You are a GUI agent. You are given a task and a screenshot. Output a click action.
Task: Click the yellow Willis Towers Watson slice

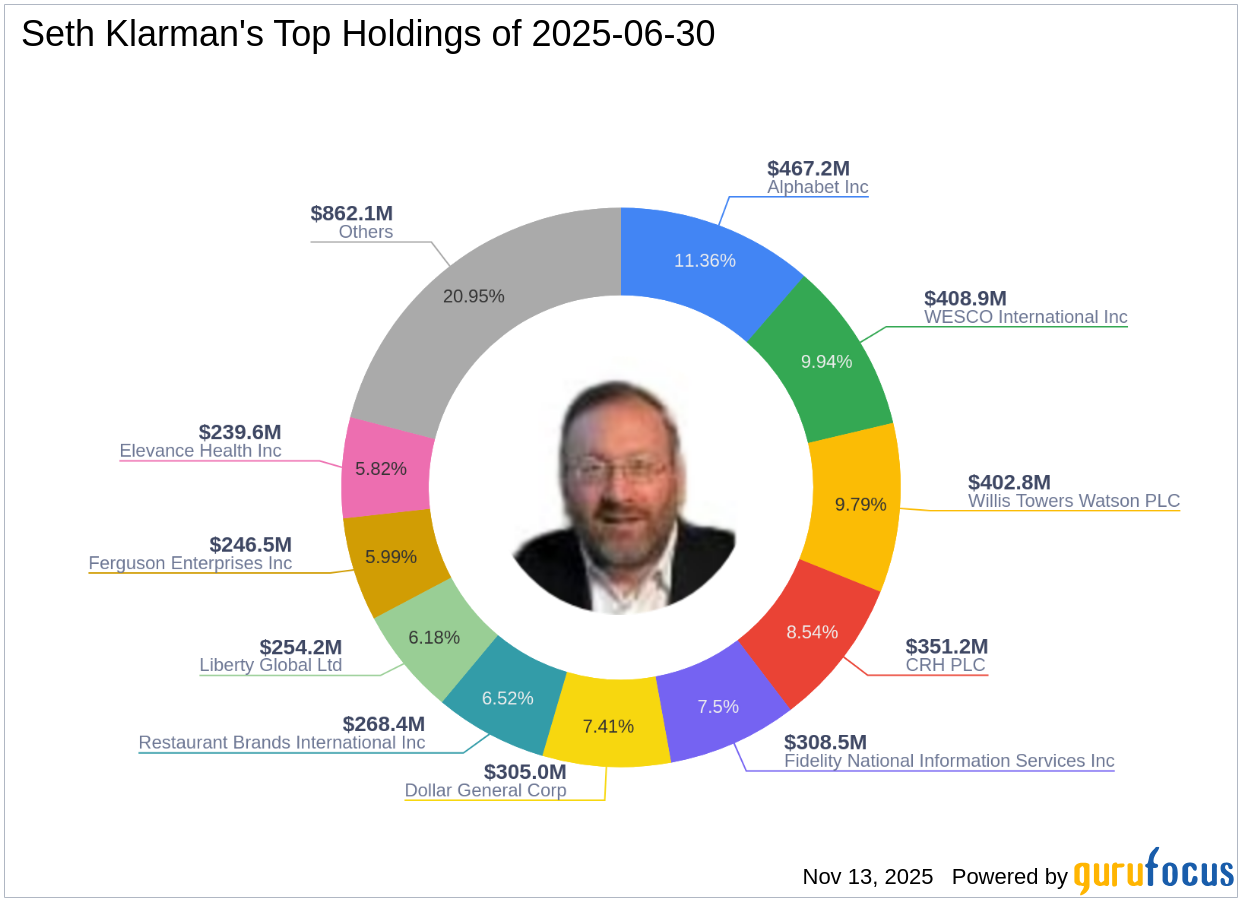(860, 504)
